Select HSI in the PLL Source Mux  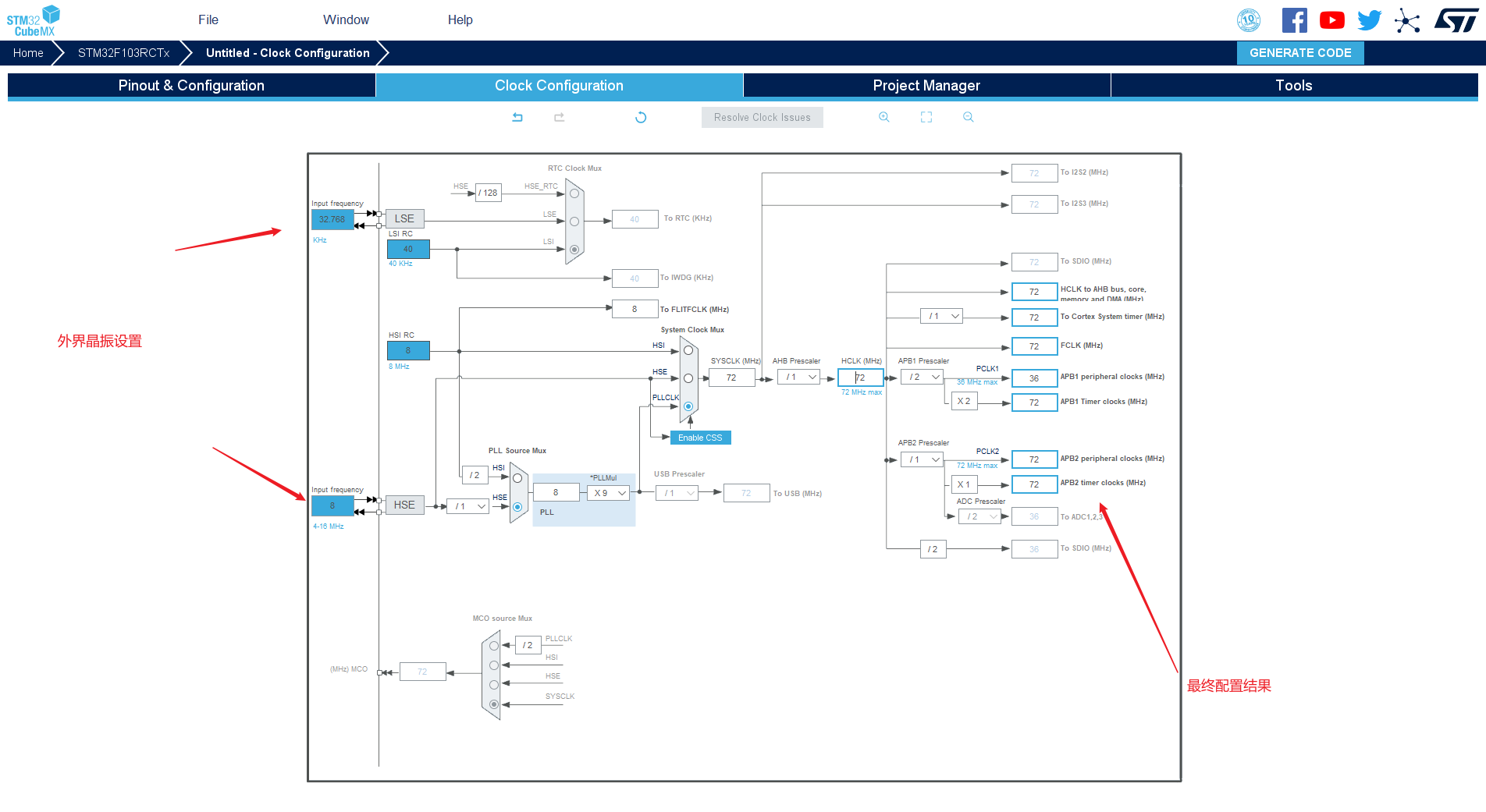(517, 478)
